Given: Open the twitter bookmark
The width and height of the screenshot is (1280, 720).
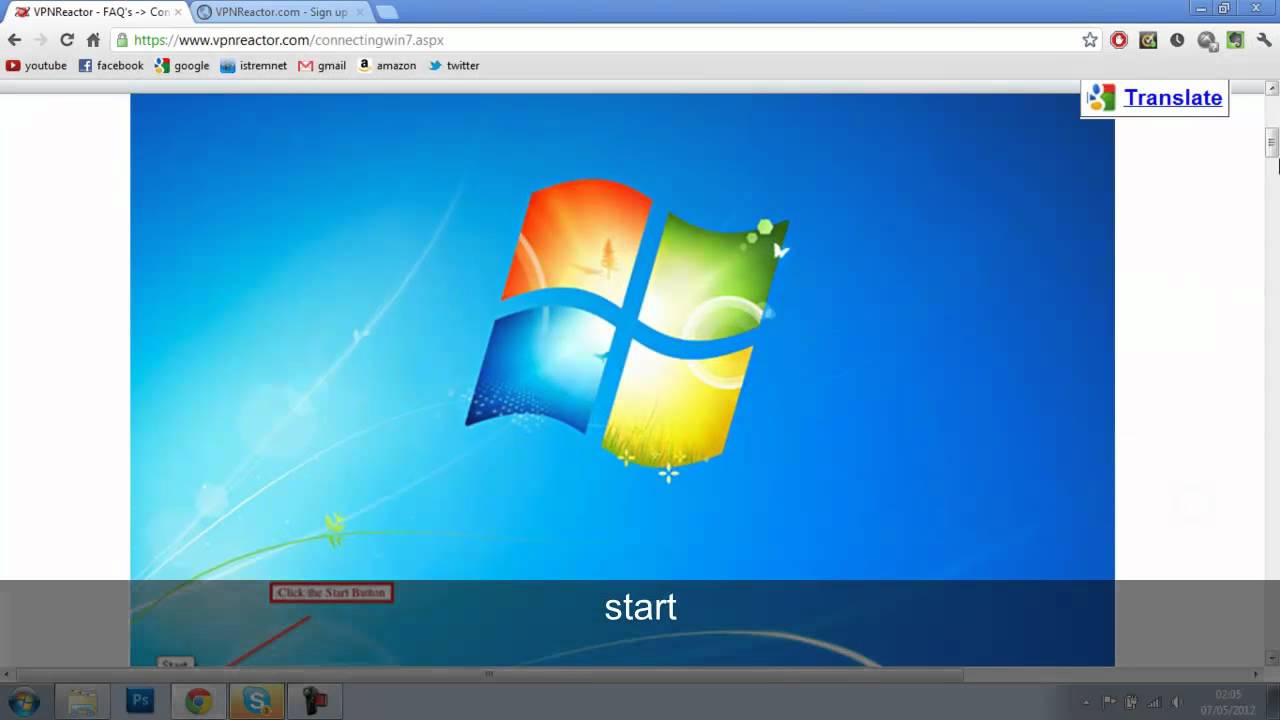Looking at the screenshot, I should point(454,66).
